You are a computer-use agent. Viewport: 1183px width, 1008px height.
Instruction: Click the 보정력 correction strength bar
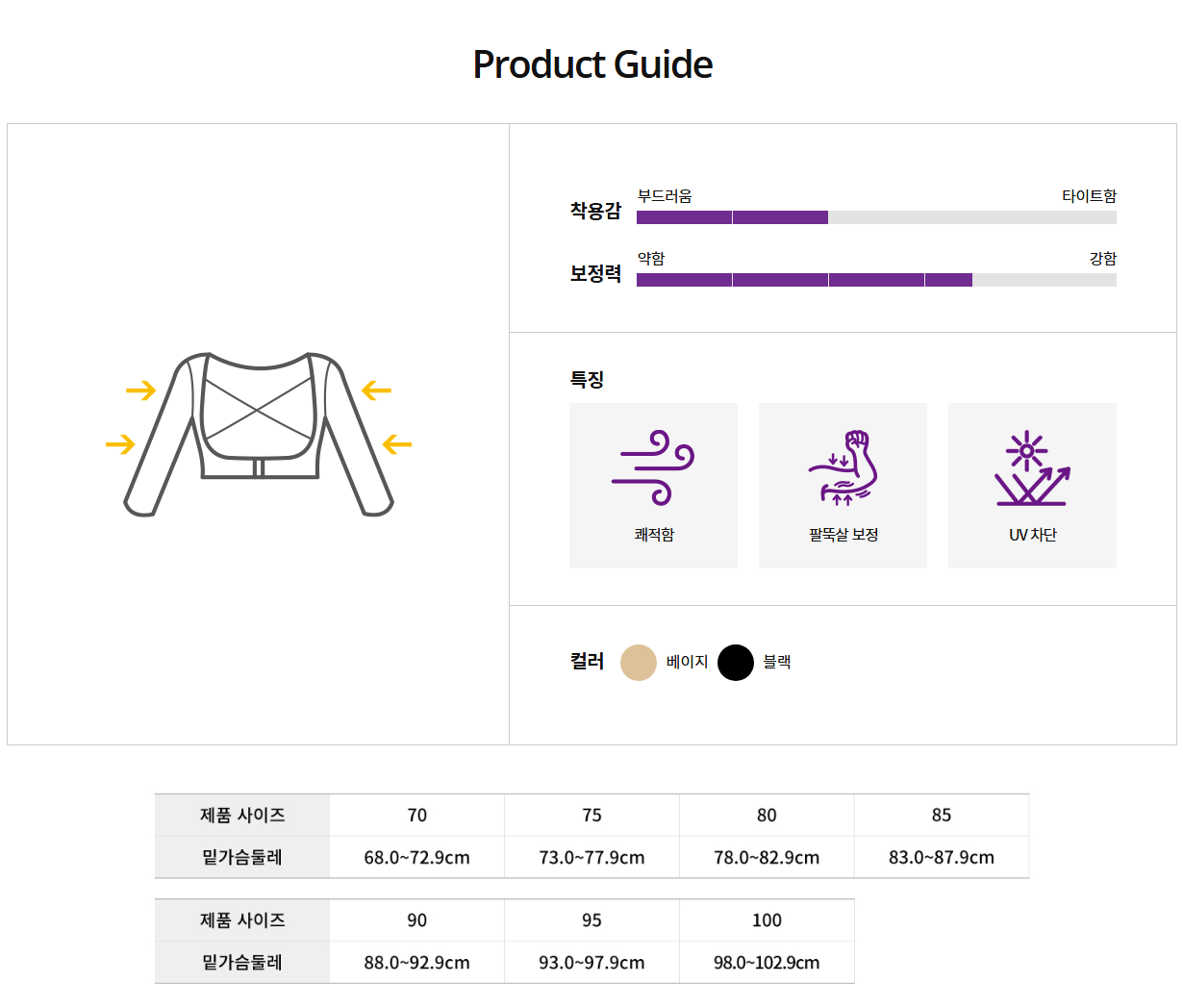876,280
